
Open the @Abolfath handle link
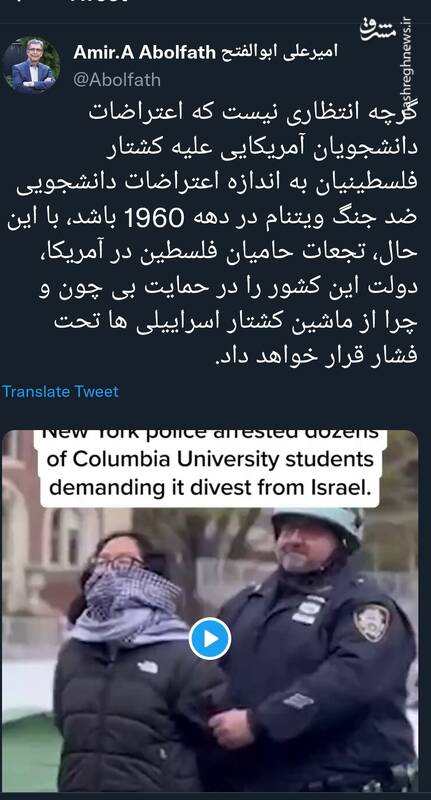(117, 80)
